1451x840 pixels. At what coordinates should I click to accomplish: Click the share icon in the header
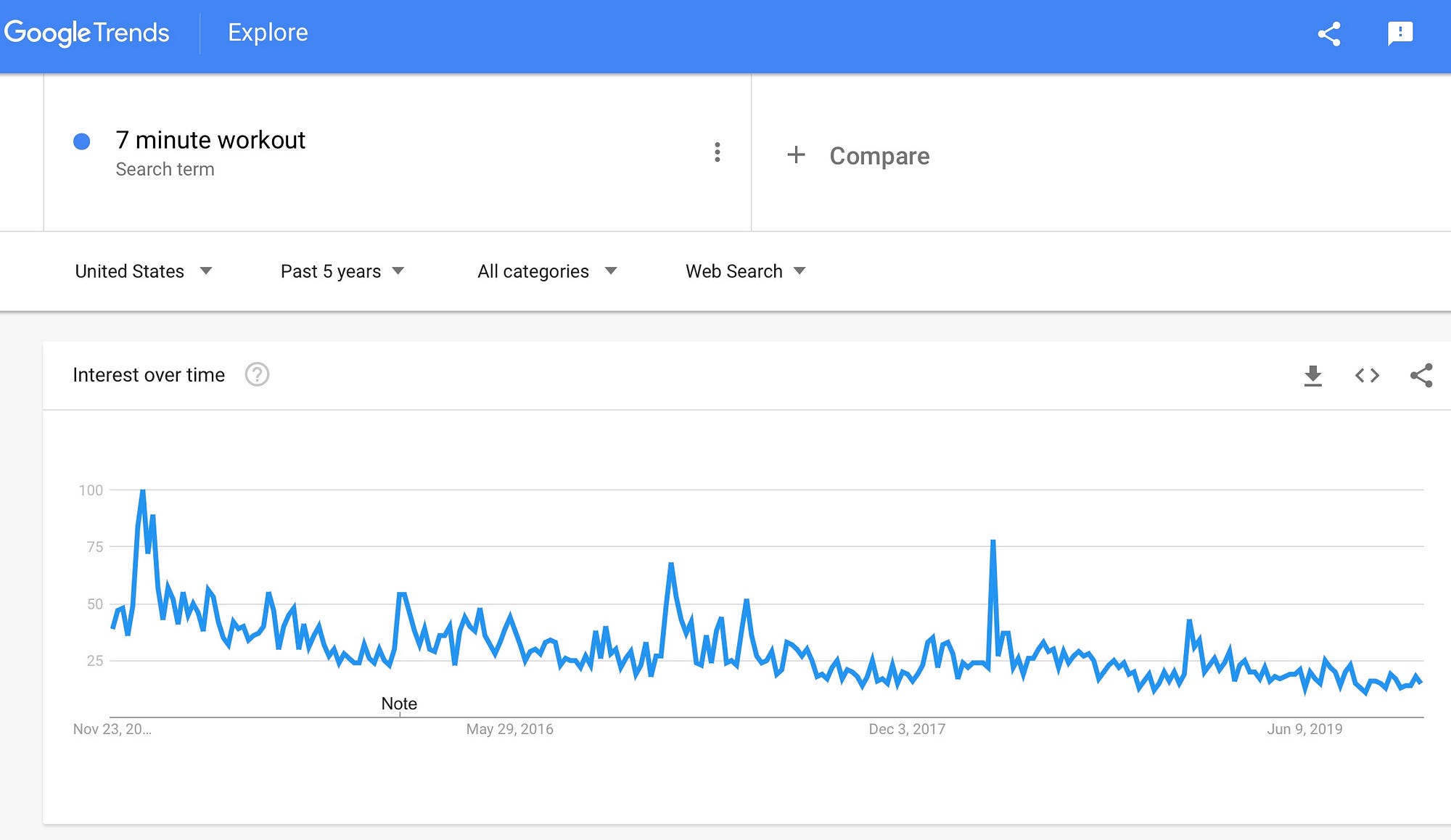point(1328,34)
